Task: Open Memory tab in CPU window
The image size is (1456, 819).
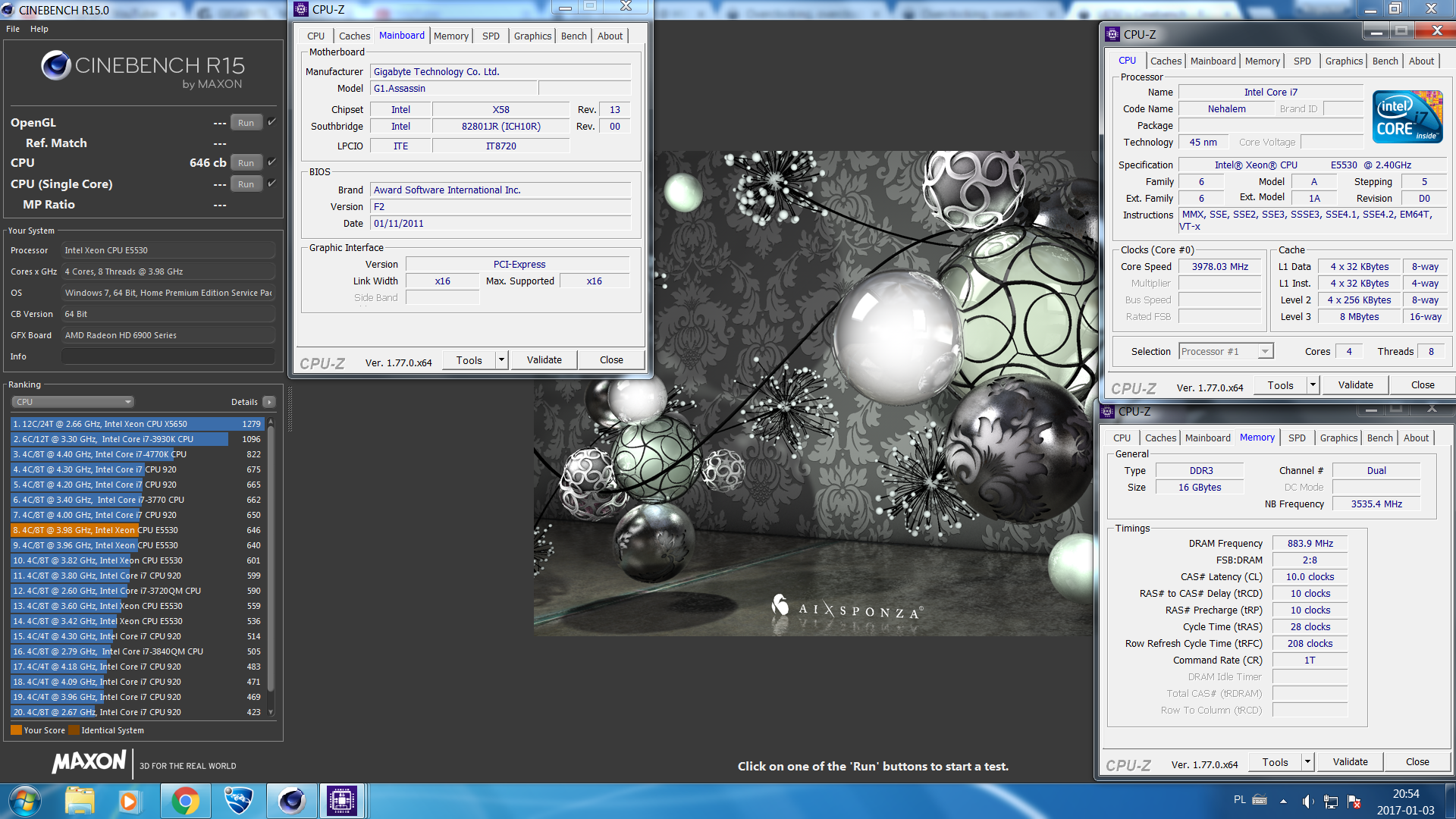Action: pos(1262,61)
